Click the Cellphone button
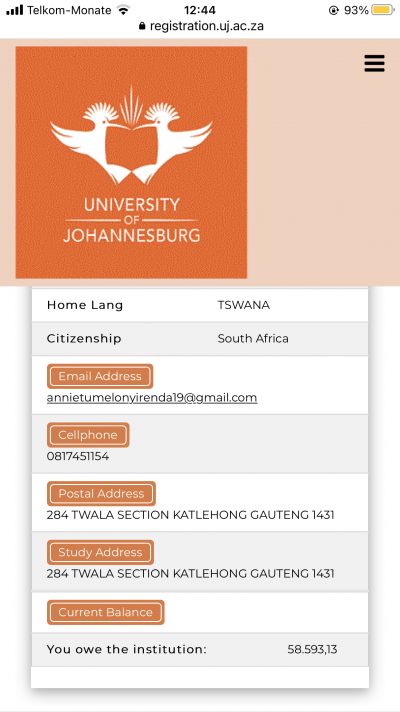400x712 pixels. coord(88,435)
